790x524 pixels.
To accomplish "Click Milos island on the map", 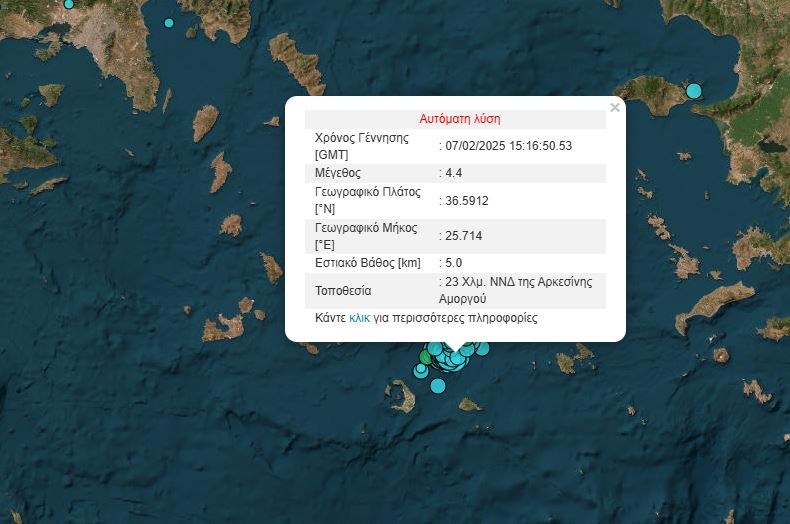I will point(222,328).
